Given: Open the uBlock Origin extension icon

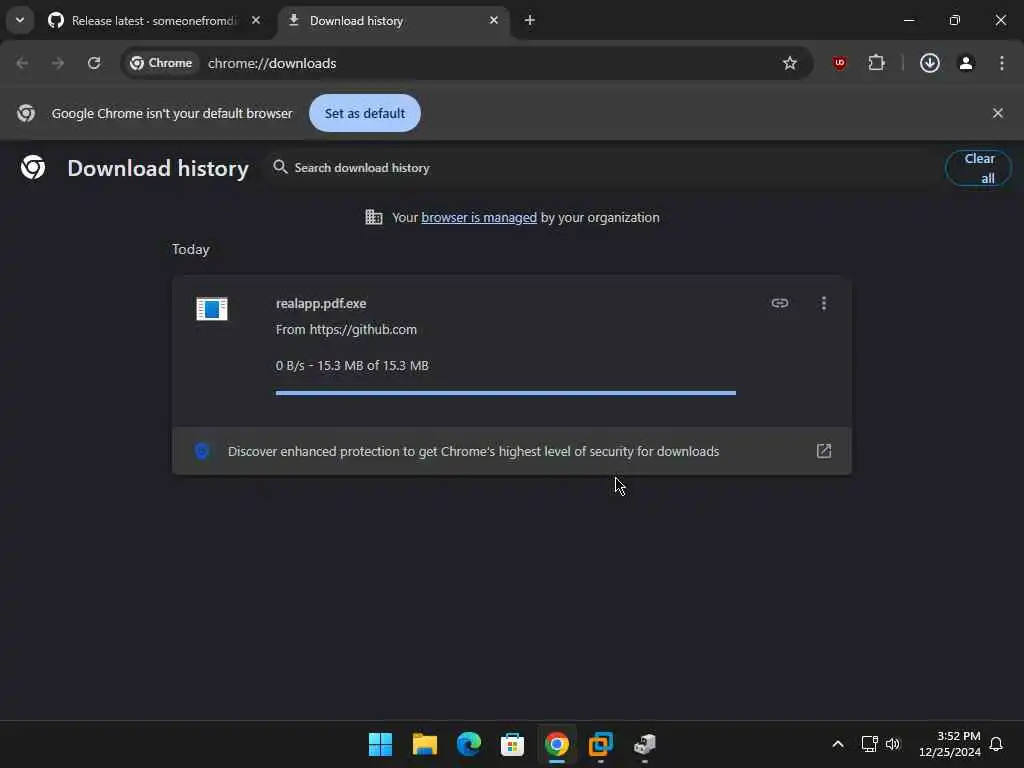Looking at the screenshot, I should coord(839,63).
